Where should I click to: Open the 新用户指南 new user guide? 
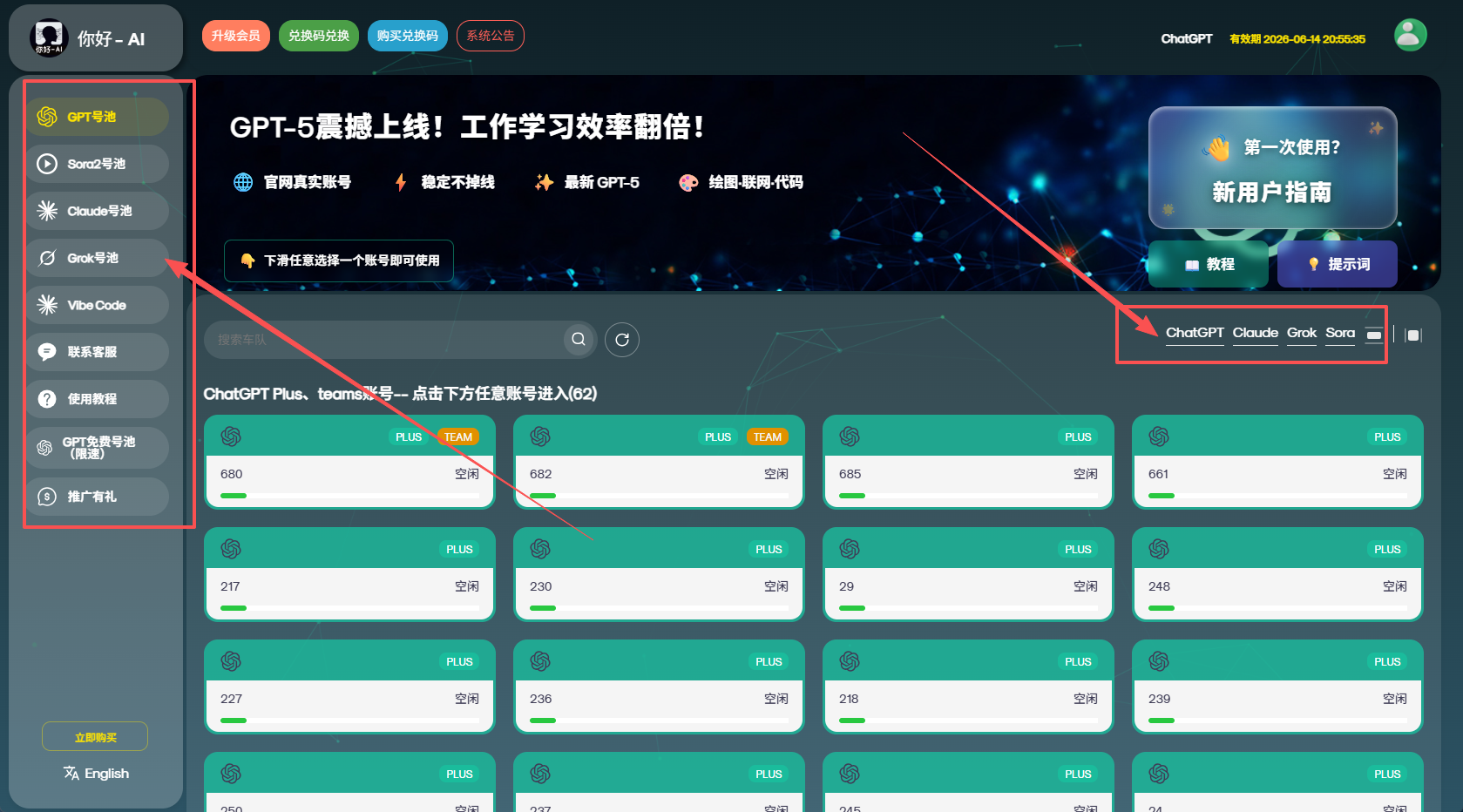click(1271, 193)
